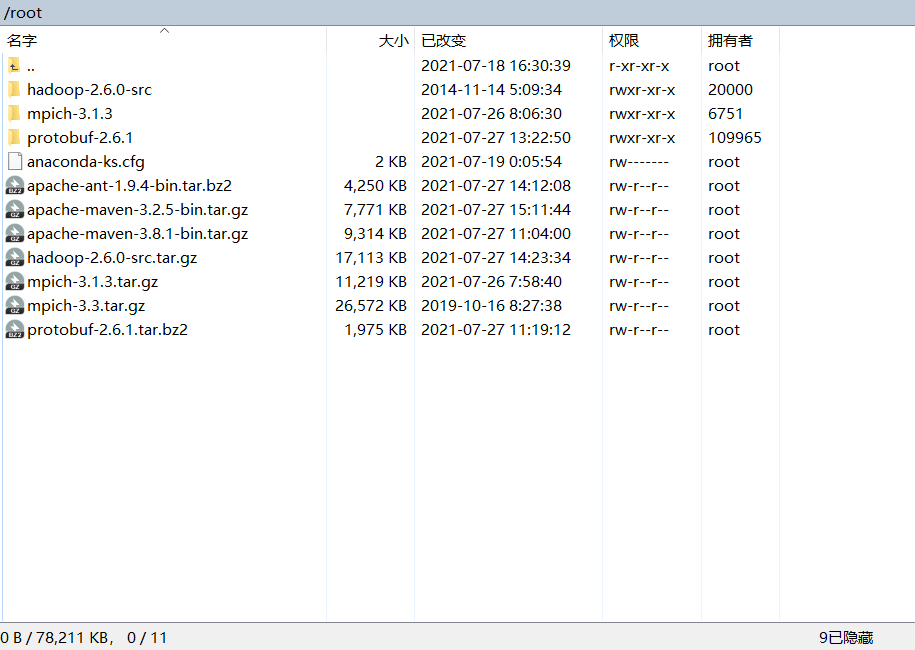Click the owner value 6751
Image resolution: width=915 pixels, height=650 pixels.
click(x=725, y=113)
